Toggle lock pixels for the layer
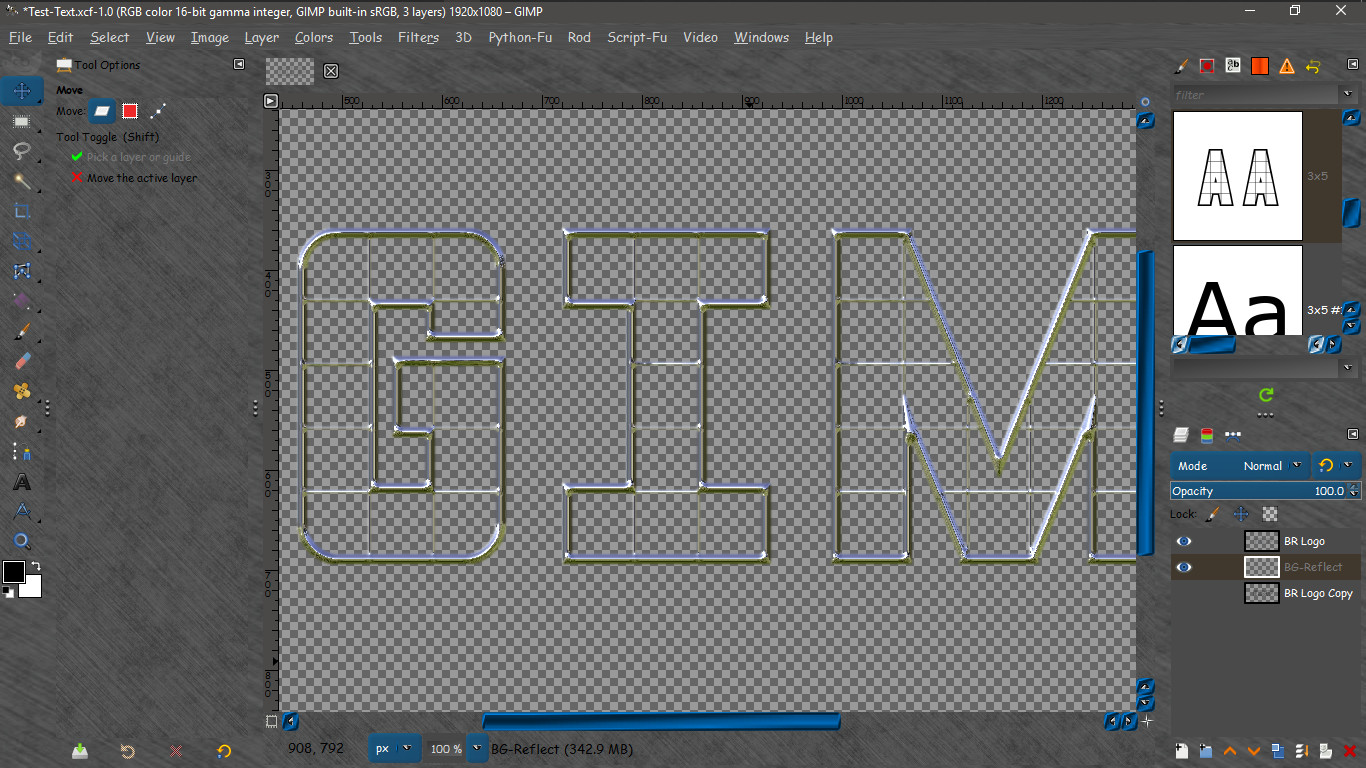1366x768 pixels. (1212, 514)
